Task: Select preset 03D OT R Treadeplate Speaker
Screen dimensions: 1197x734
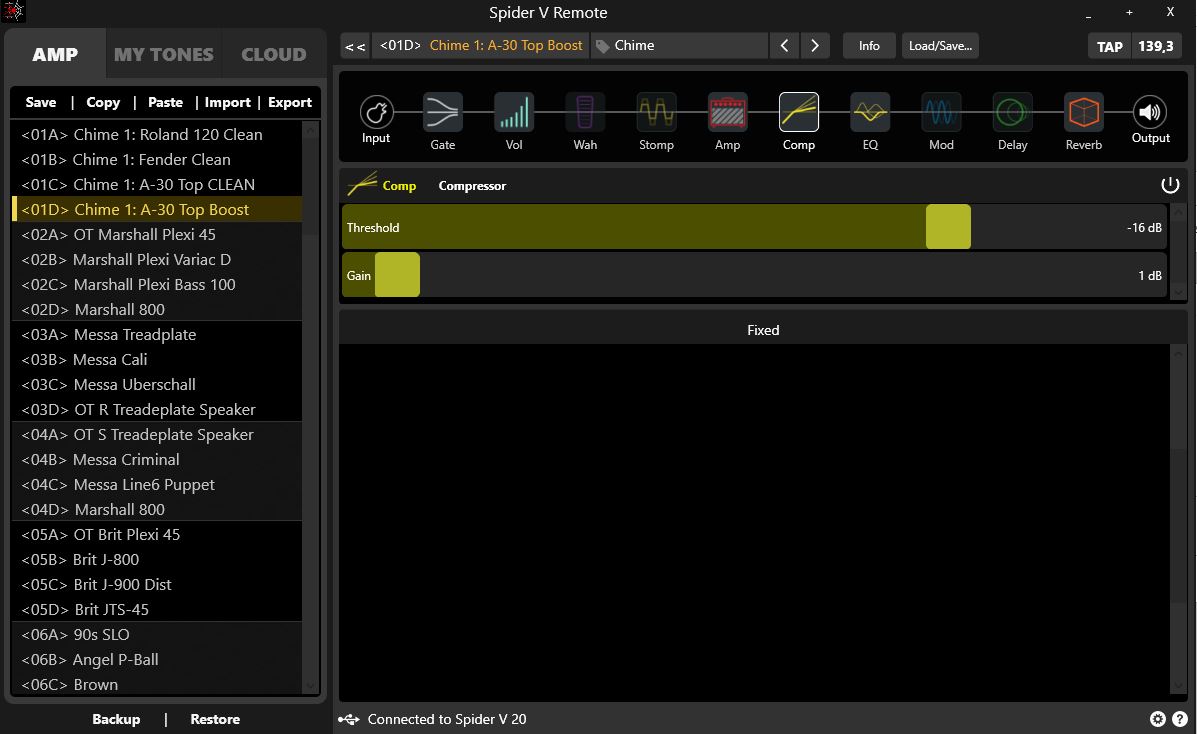Action: pos(156,409)
